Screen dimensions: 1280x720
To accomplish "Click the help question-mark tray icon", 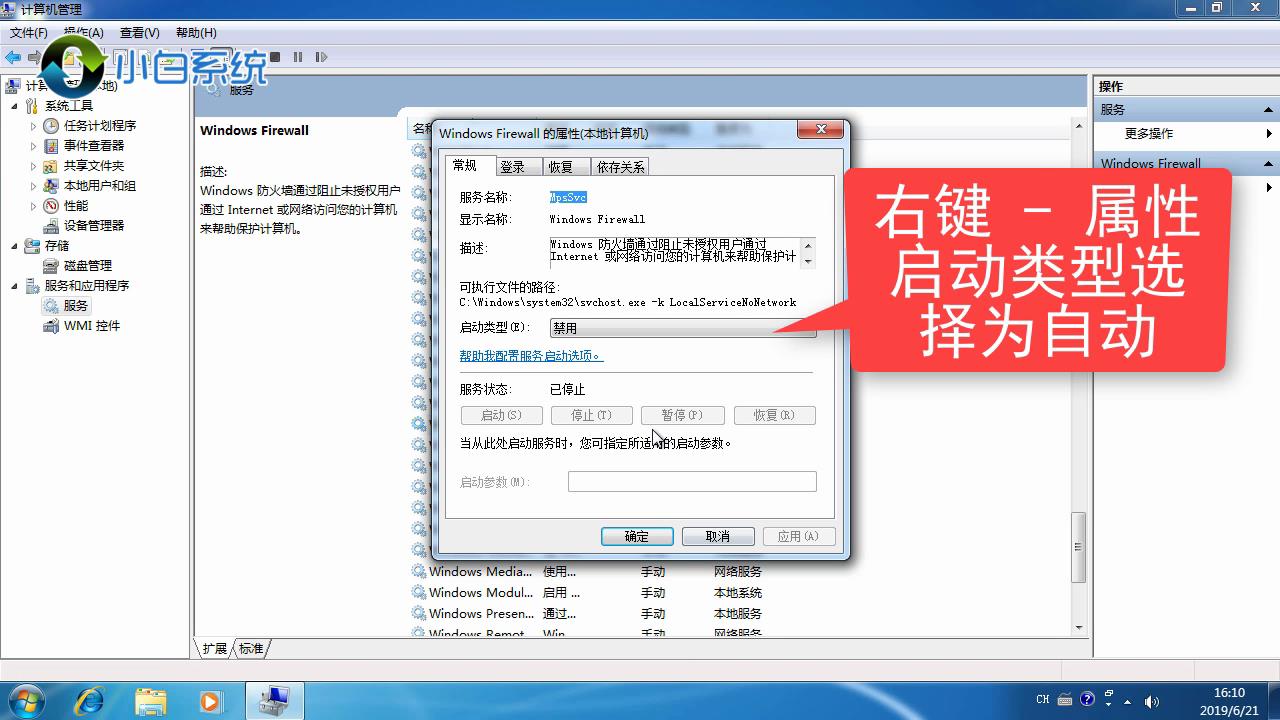I will point(1087,700).
